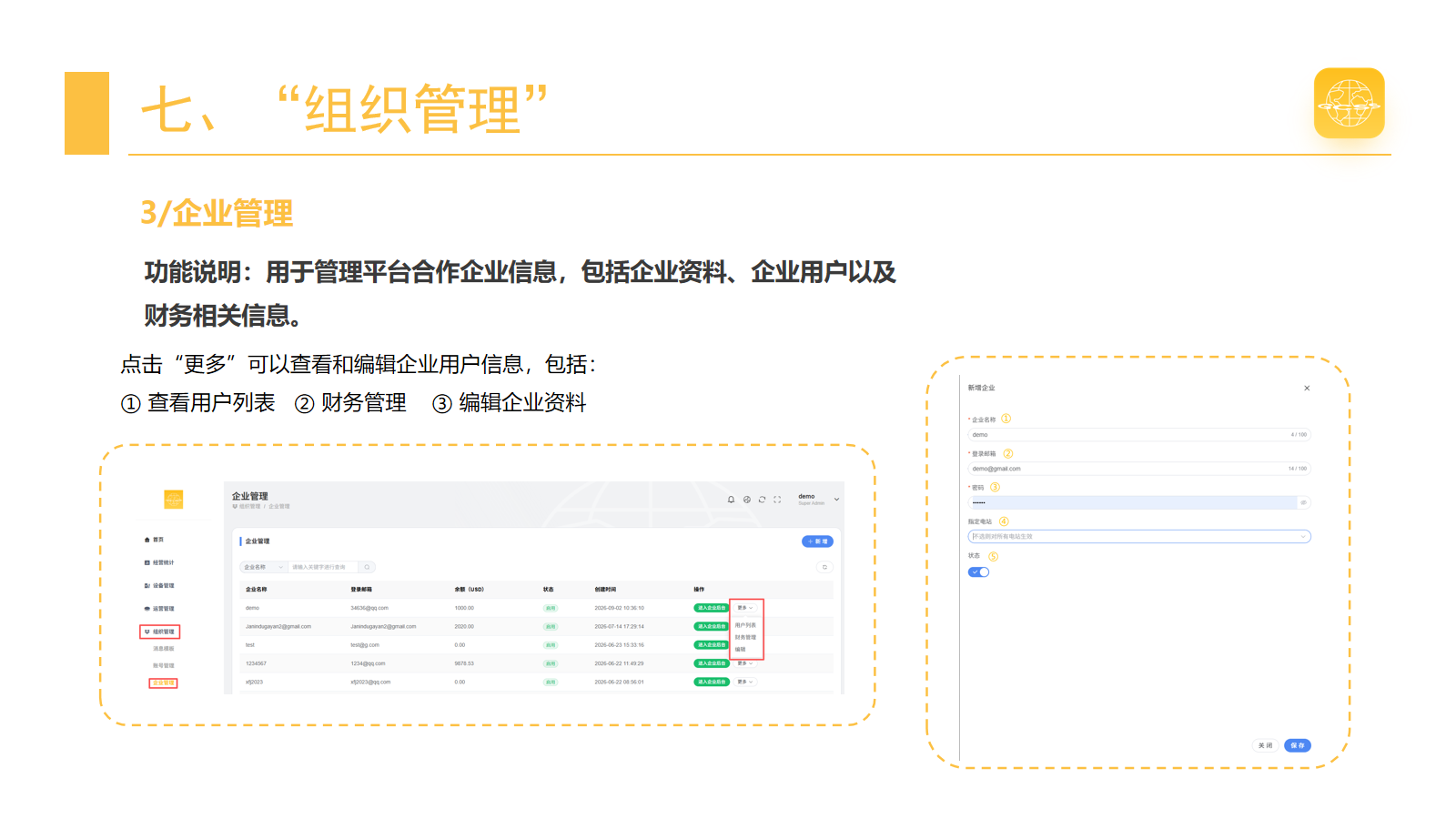
Task: Click 关闭 in the 新增企业 dialog
Action: point(1266,745)
